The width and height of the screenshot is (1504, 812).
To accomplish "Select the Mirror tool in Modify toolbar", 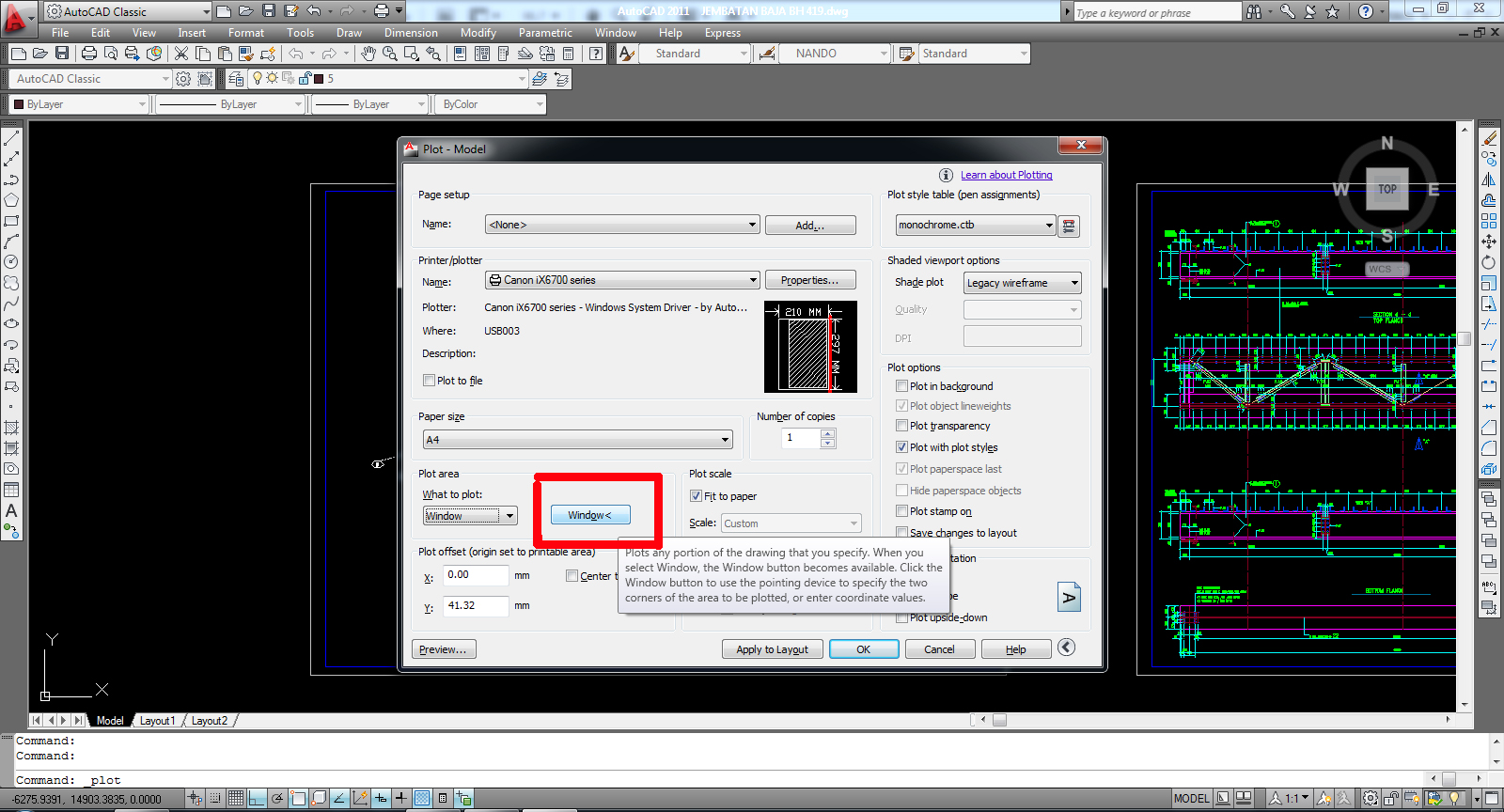I will pyautogui.click(x=1489, y=180).
